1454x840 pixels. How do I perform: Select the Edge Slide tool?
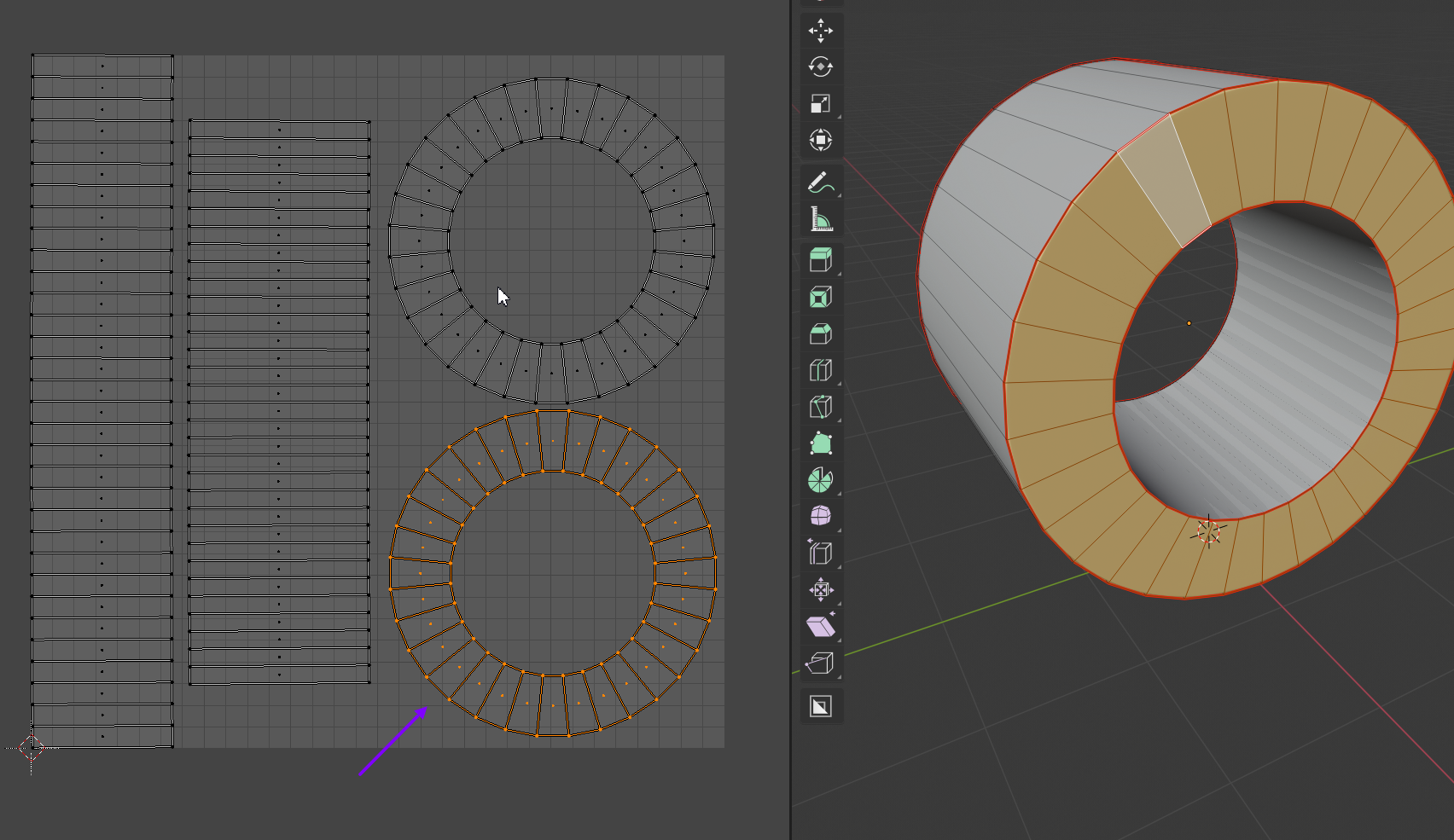(821, 553)
